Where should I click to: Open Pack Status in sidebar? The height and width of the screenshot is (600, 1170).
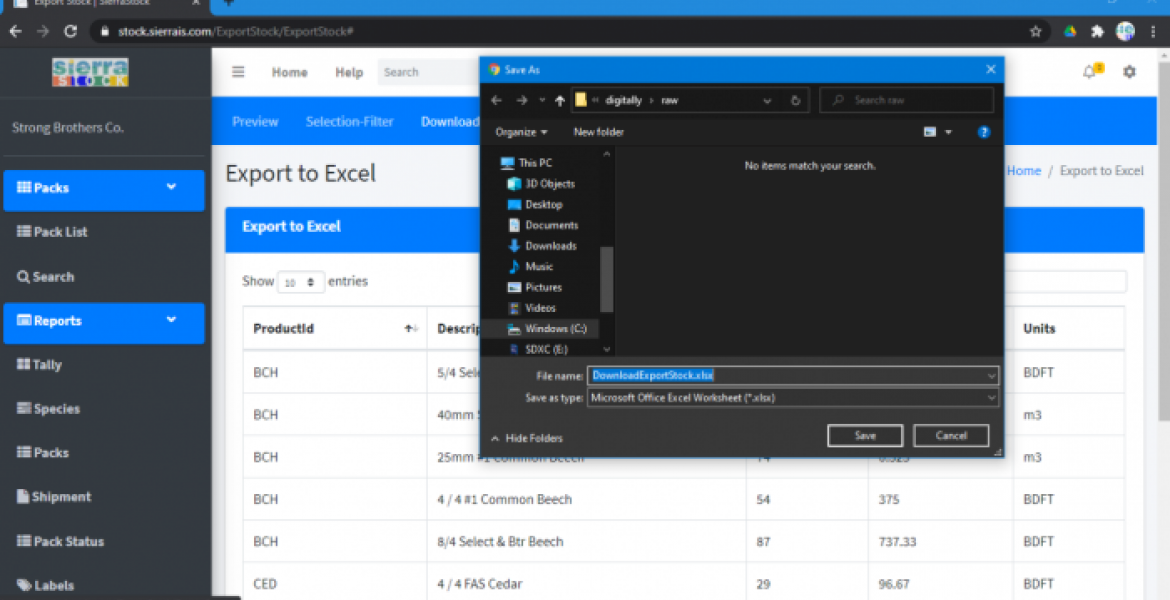tap(60, 542)
